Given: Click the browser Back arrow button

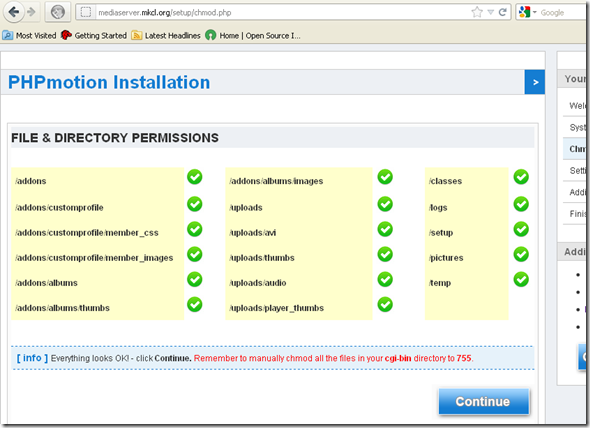Looking at the screenshot, I should 14,12.
